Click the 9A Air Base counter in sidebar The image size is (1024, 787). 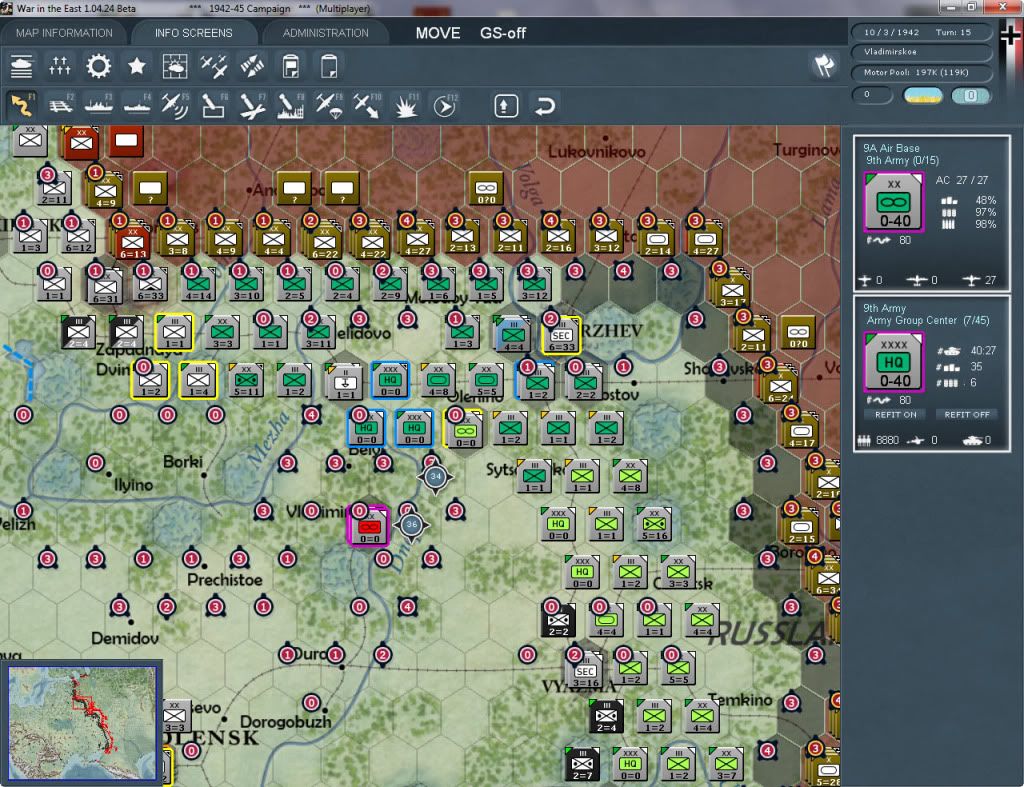(894, 202)
